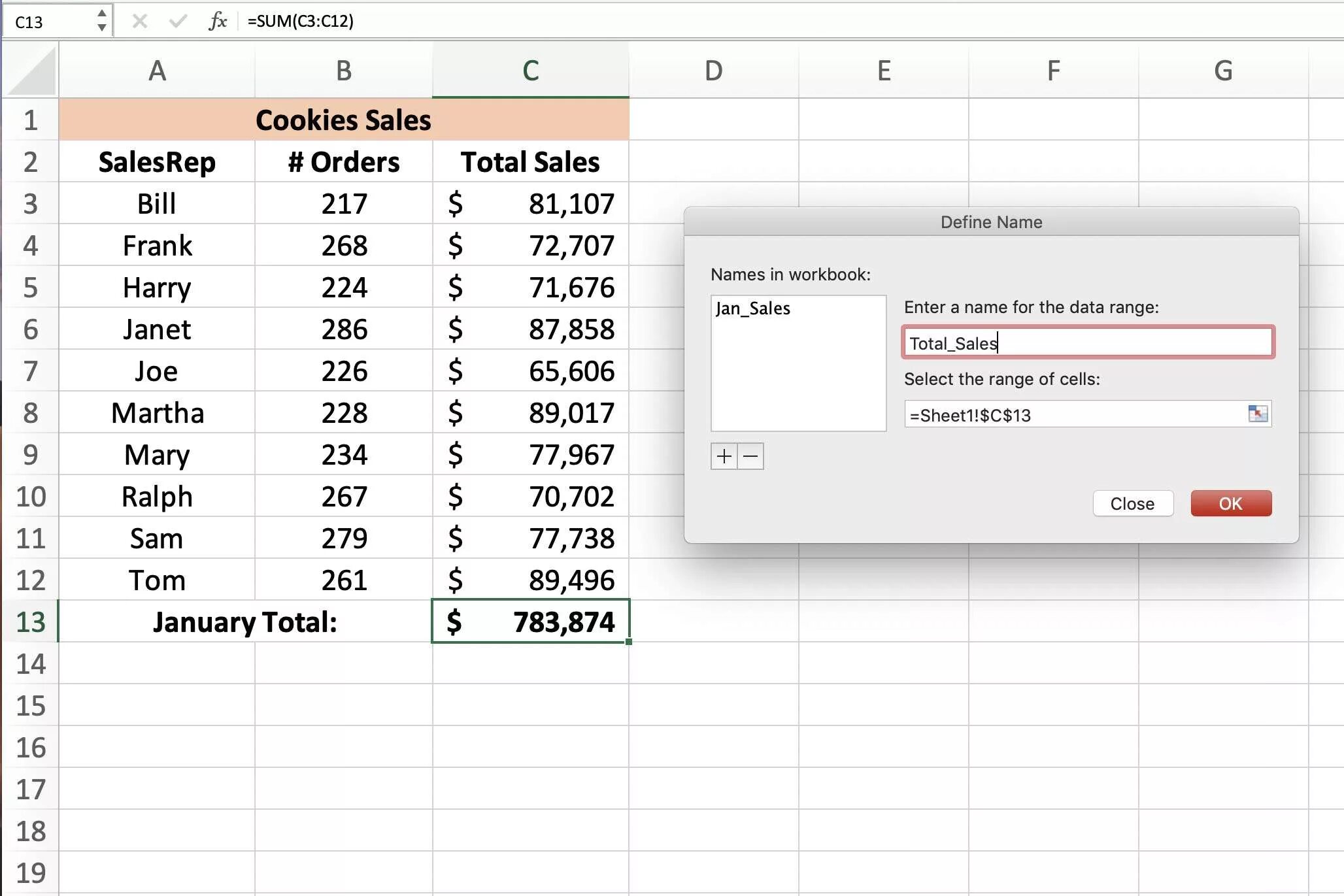Viewport: 1344px width, 896px height.
Task: Cancel formula entry with the X icon
Action: [139, 21]
